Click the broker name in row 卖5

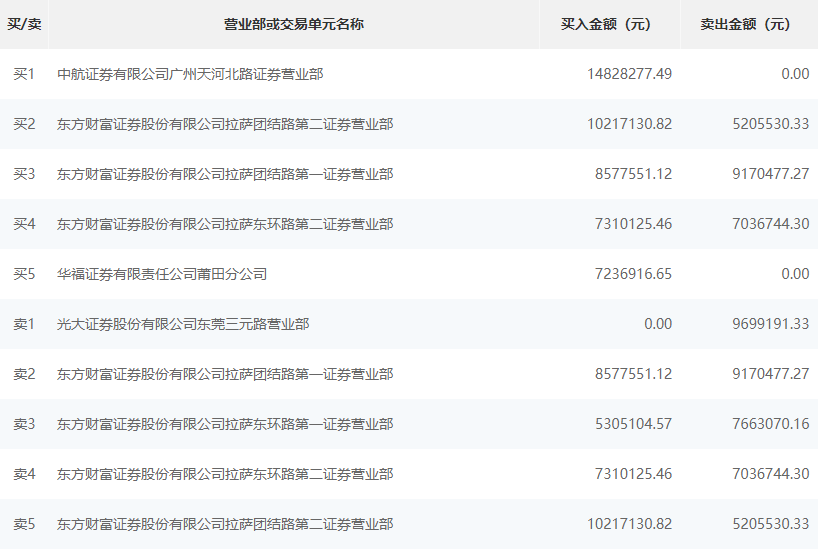(x=225, y=524)
